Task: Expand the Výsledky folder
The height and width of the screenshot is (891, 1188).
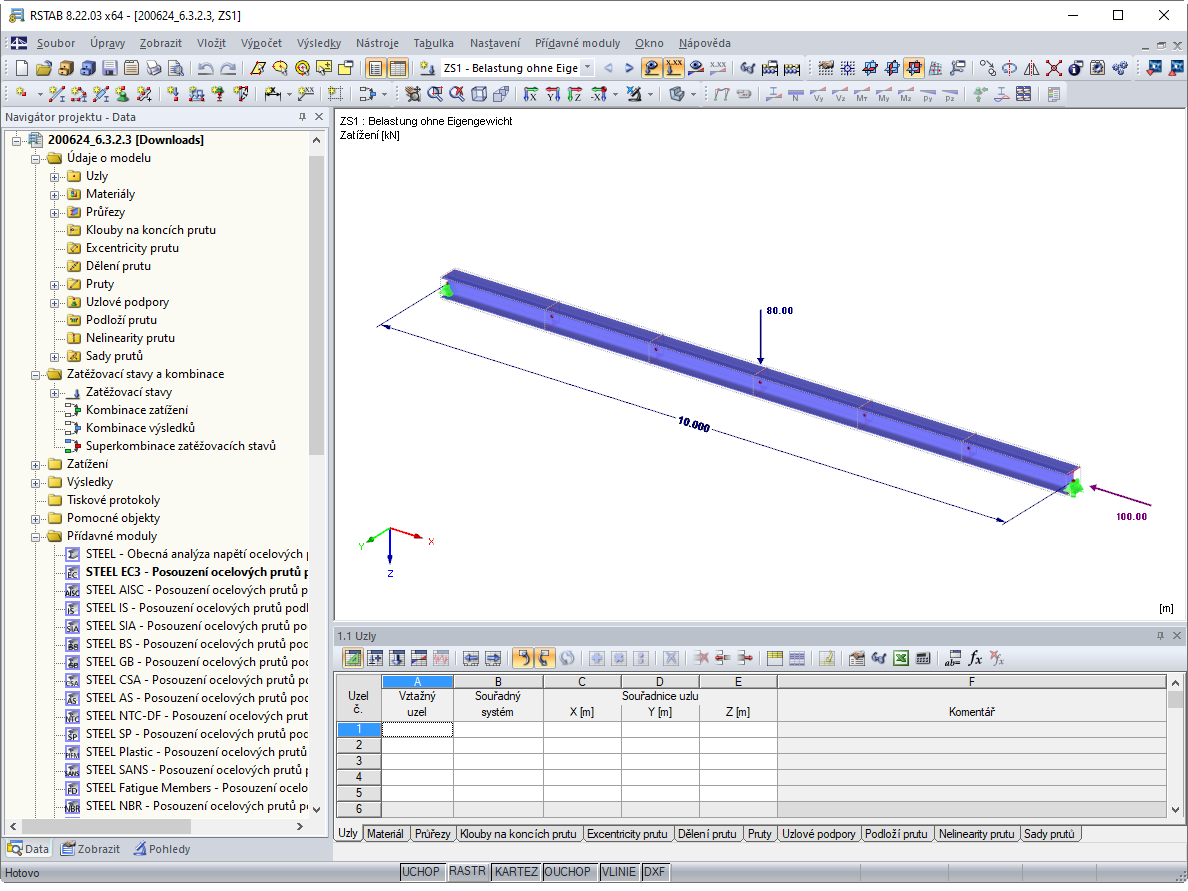Action: click(x=36, y=483)
